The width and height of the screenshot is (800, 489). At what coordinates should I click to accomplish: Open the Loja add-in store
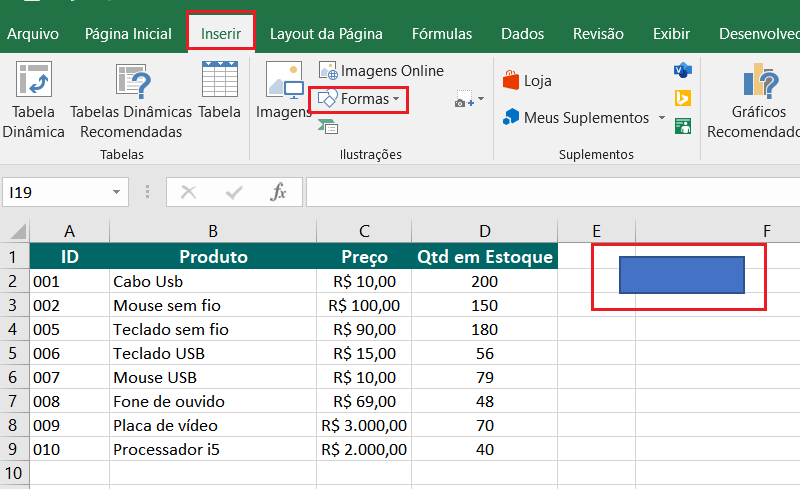[x=528, y=81]
